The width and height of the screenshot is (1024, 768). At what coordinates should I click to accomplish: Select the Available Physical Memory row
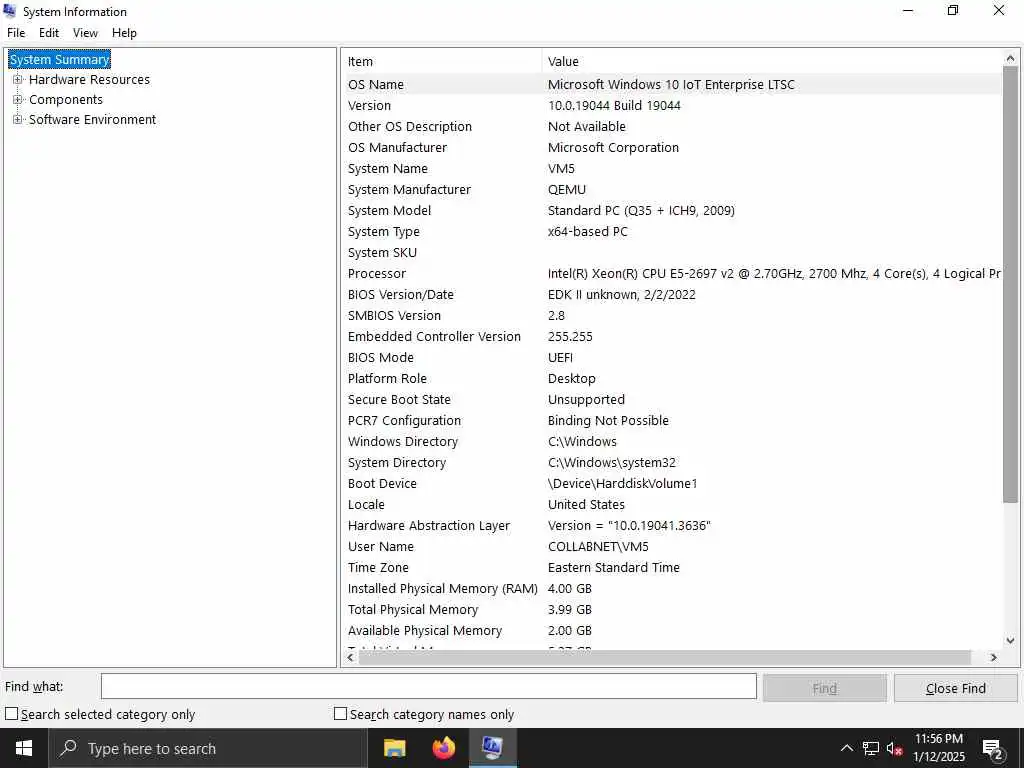pos(672,630)
